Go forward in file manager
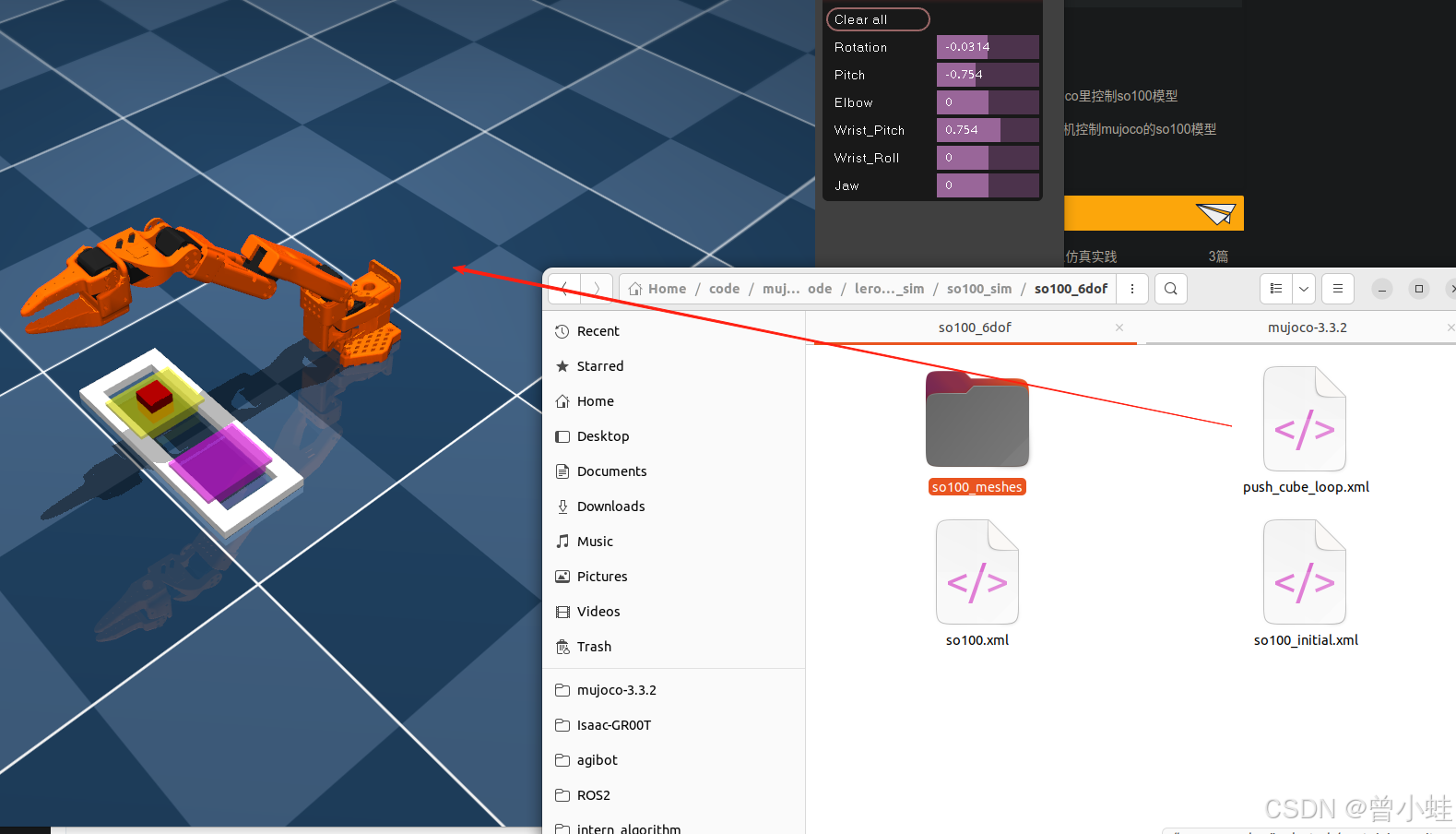Viewport: 1456px width, 834px height. click(x=597, y=289)
